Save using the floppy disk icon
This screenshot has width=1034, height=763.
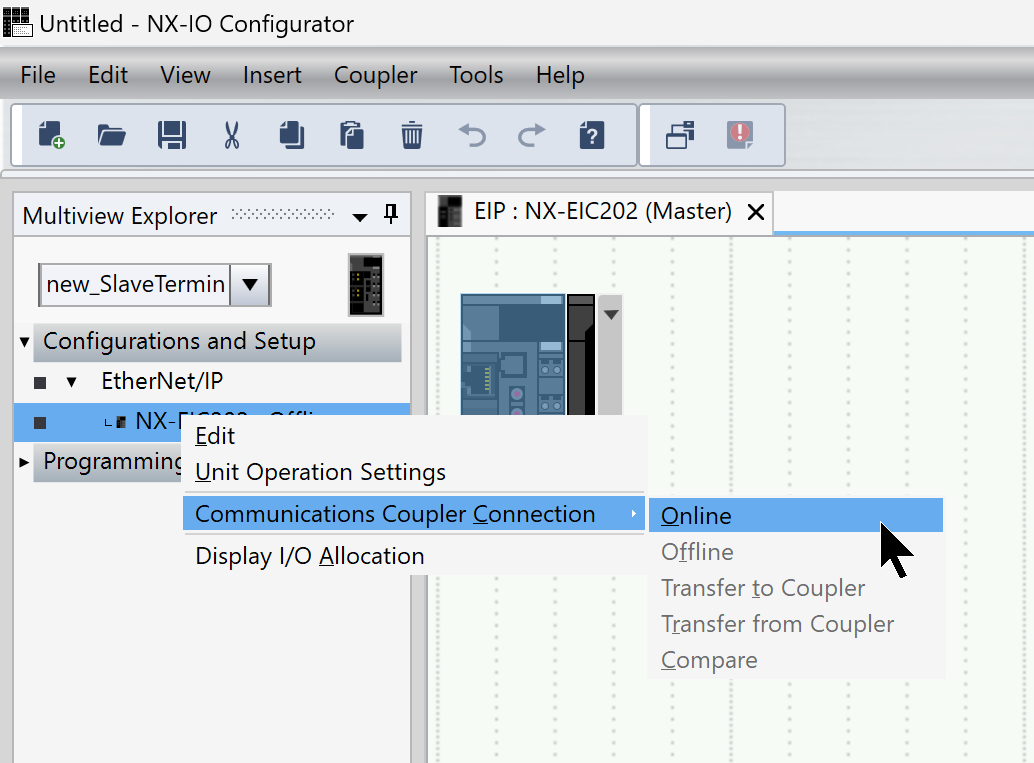172,135
